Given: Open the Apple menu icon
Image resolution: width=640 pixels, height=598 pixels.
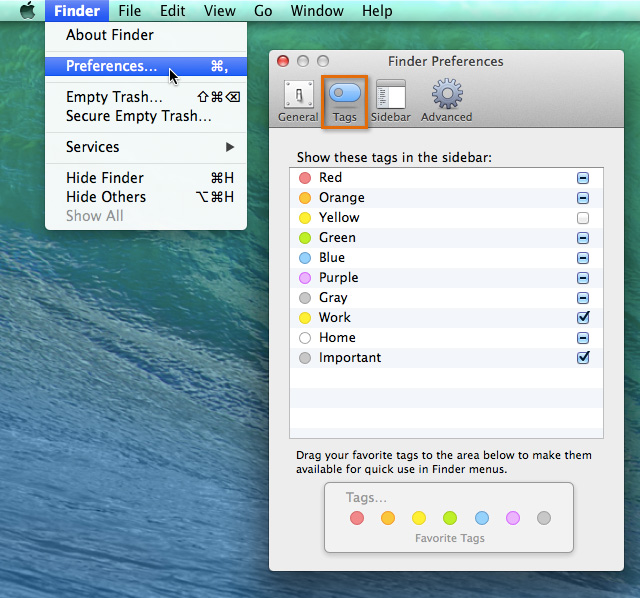Looking at the screenshot, I should [x=27, y=10].
